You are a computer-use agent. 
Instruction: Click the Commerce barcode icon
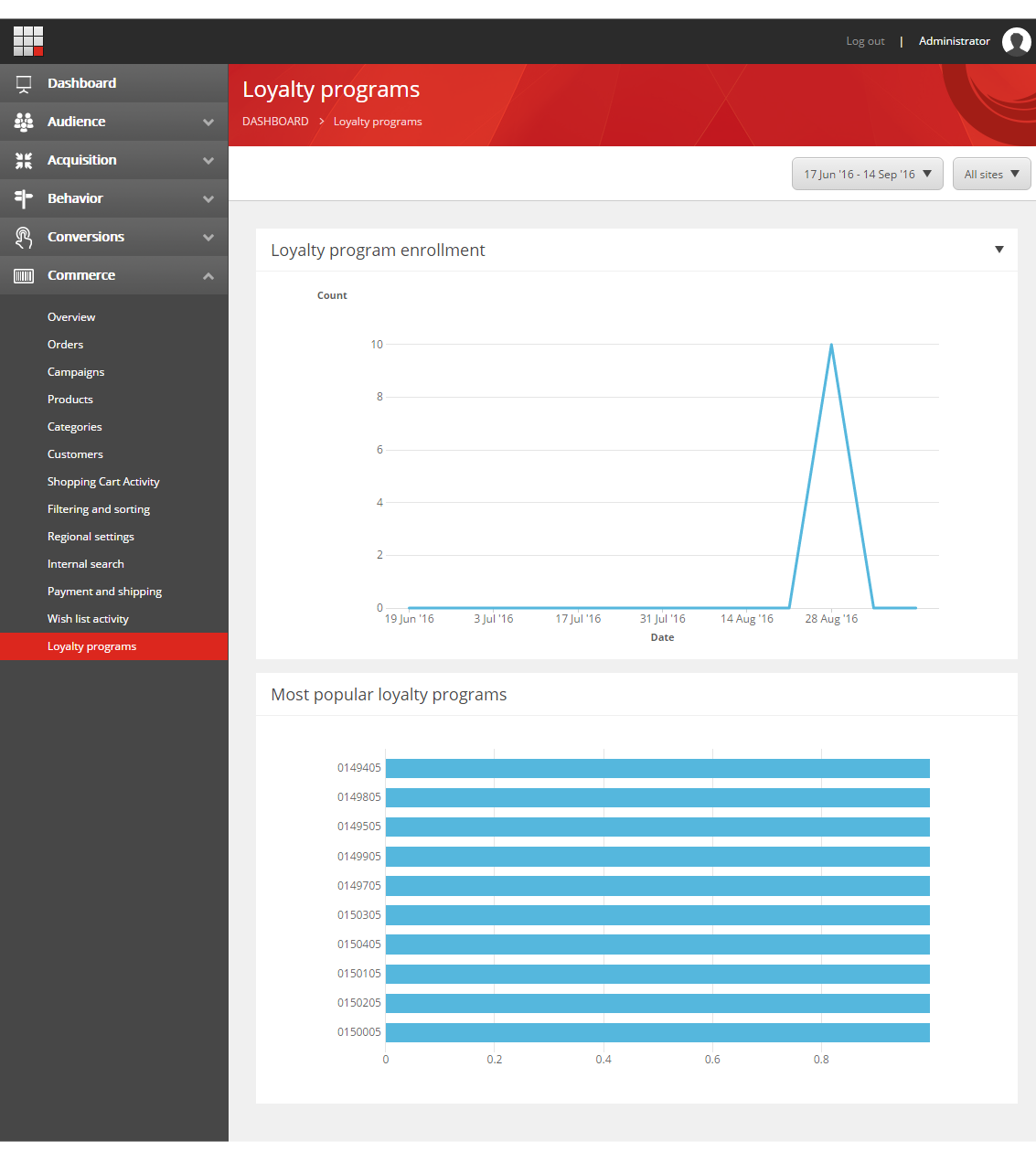click(24, 275)
